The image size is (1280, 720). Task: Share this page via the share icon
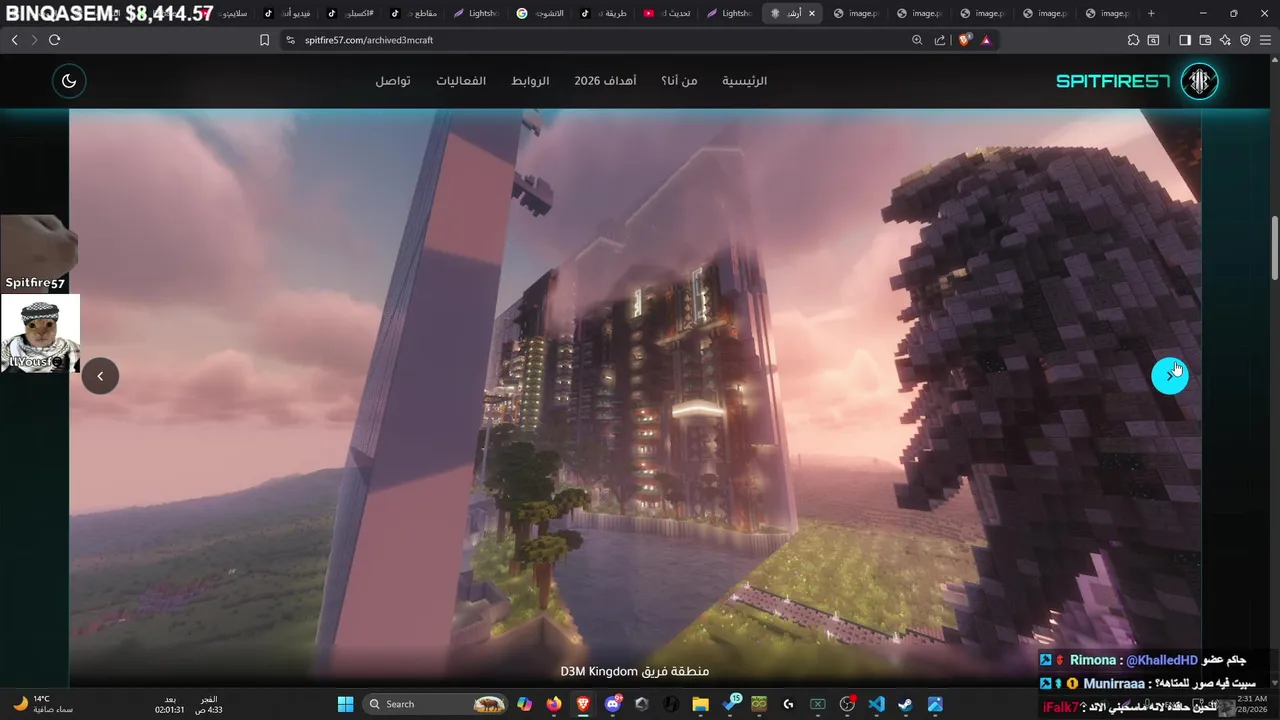click(940, 40)
